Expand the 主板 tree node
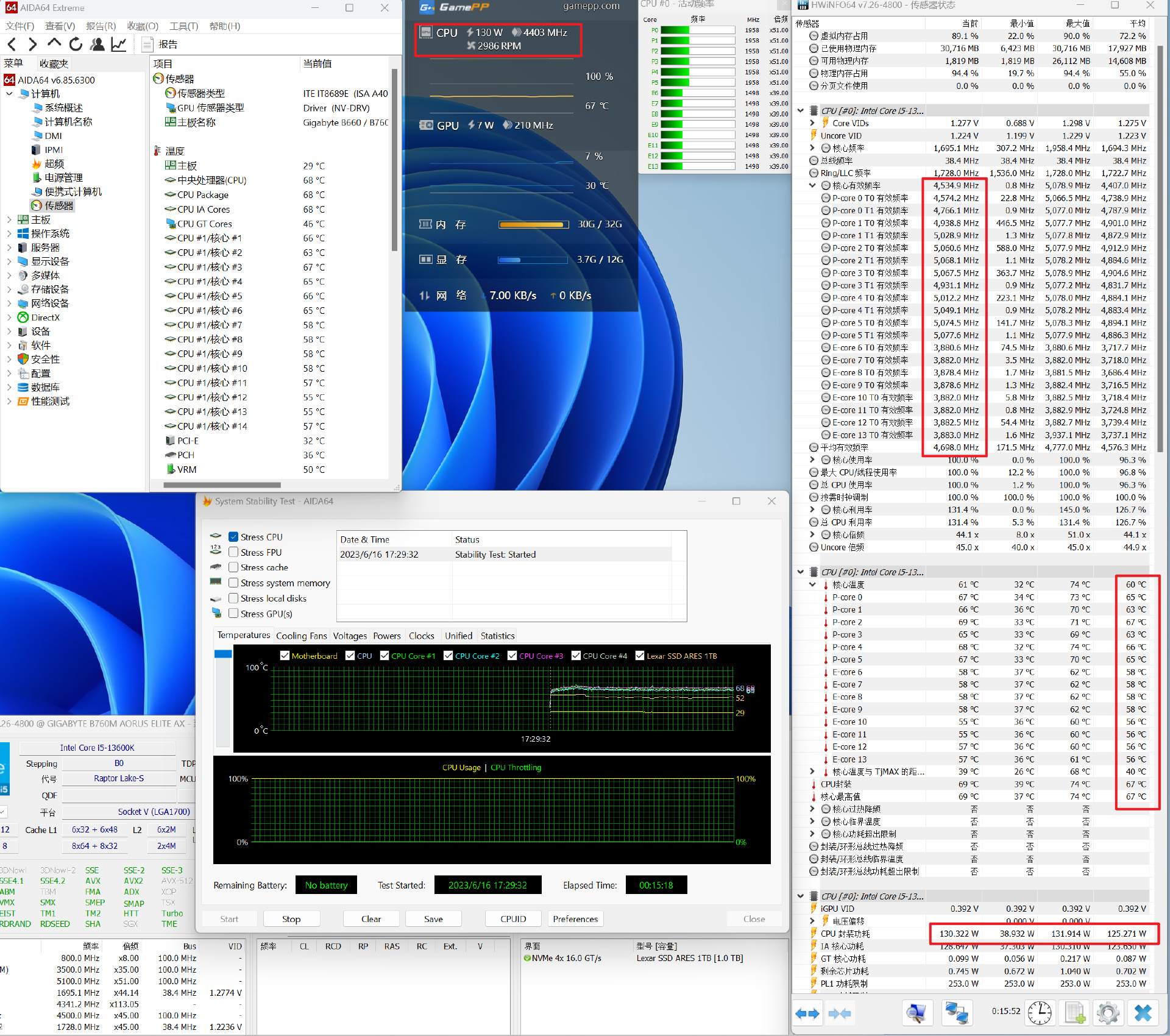 [x=9, y=219]
